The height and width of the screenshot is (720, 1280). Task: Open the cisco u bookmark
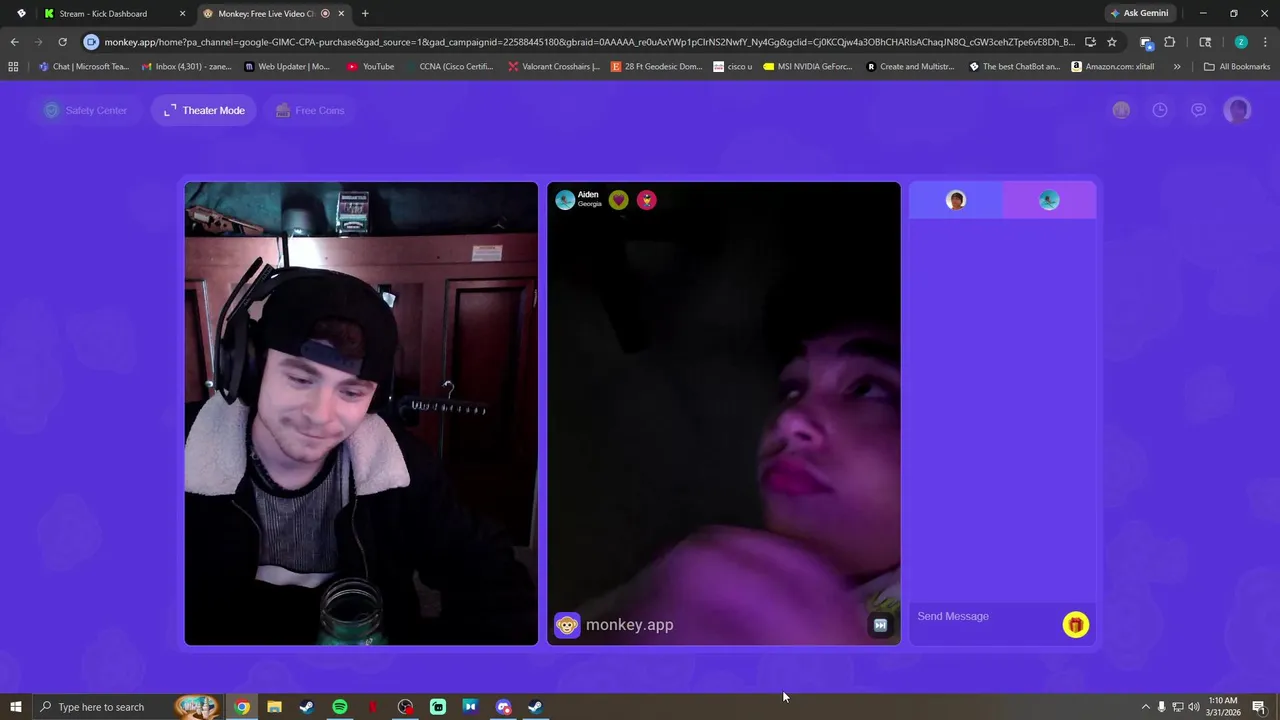coord(733,66)
